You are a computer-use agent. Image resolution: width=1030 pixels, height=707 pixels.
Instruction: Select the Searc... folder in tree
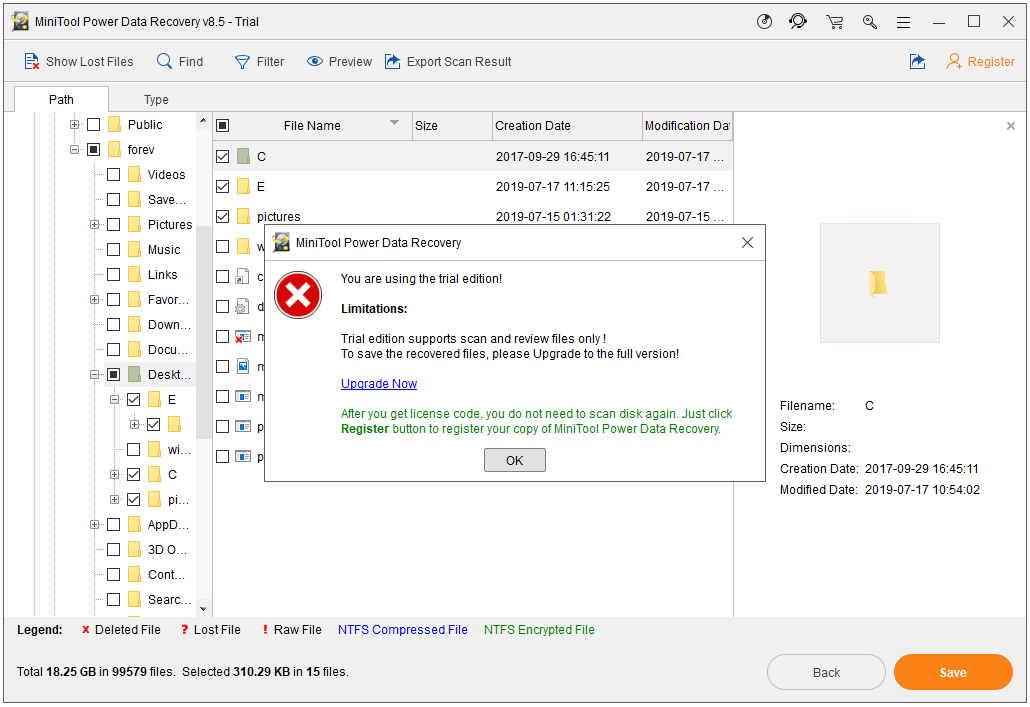click(169, 599)
